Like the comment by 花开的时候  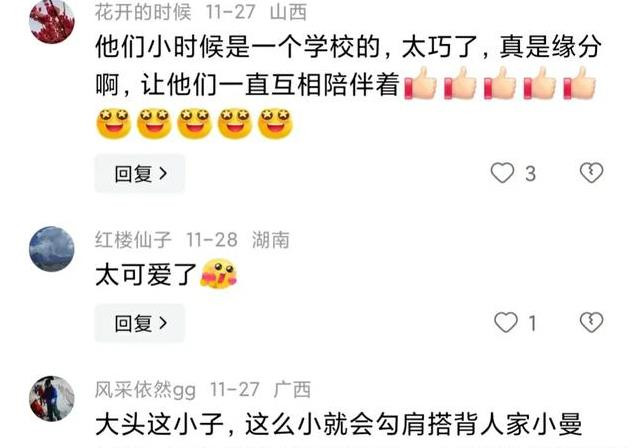[503, 173]
